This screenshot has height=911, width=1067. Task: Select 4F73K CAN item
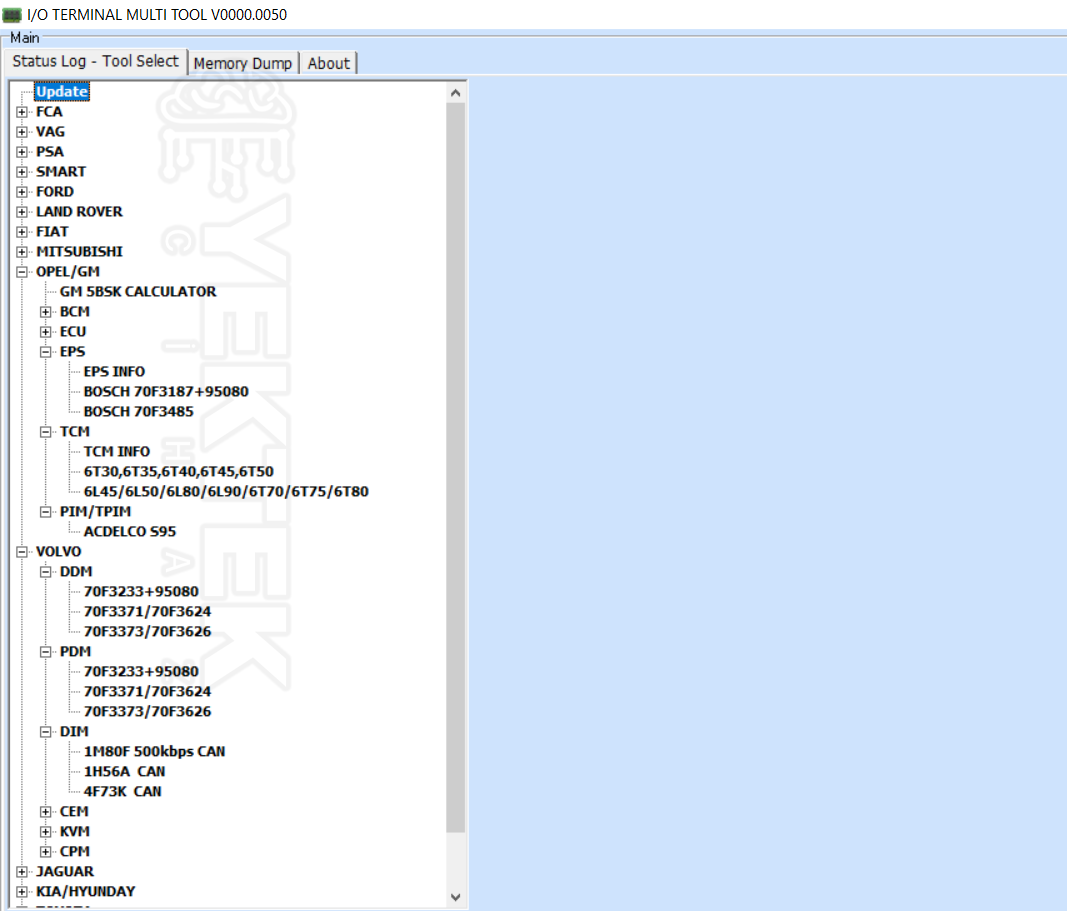tap(122, 791)
